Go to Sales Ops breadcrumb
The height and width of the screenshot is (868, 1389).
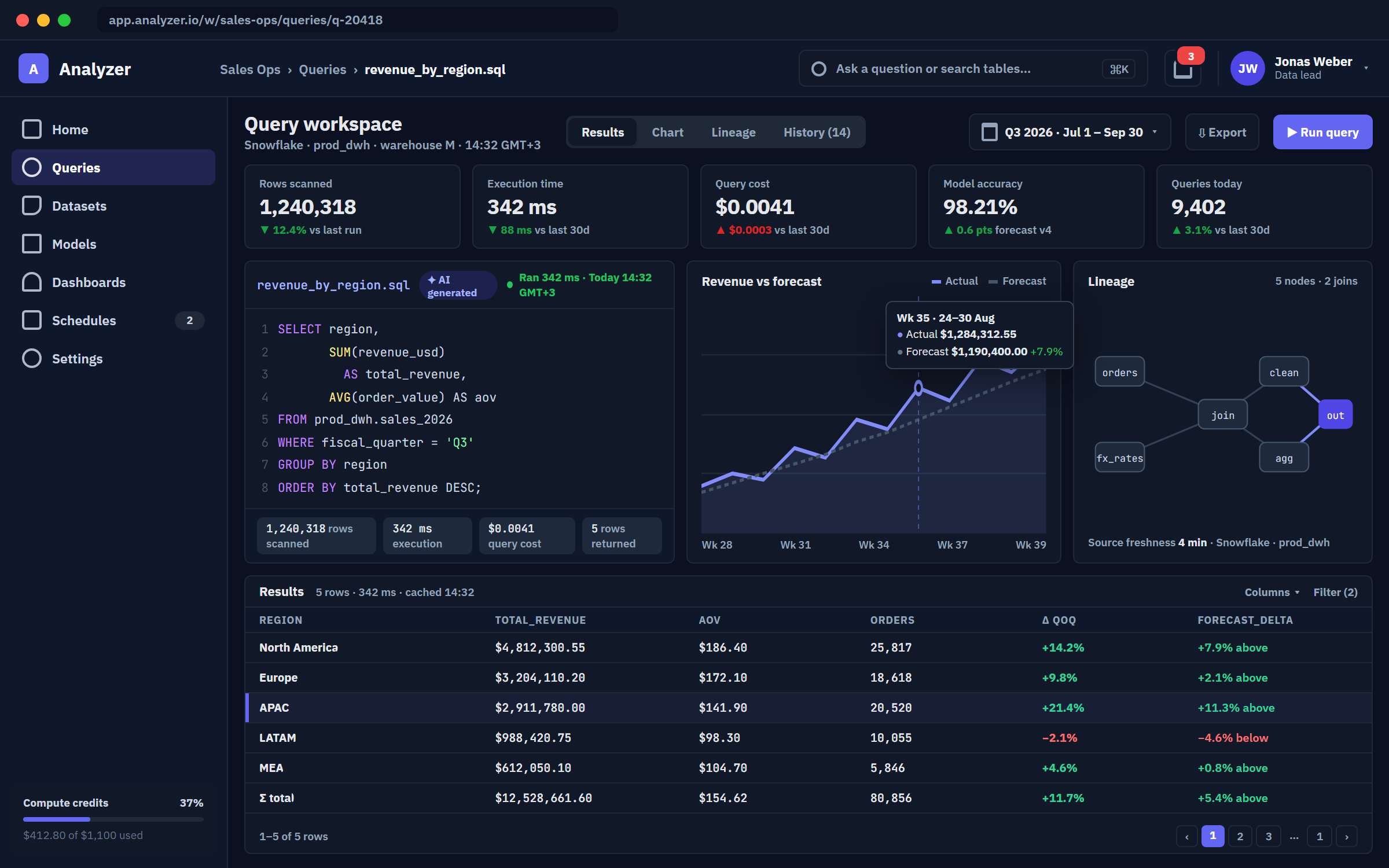coord(250,69)
